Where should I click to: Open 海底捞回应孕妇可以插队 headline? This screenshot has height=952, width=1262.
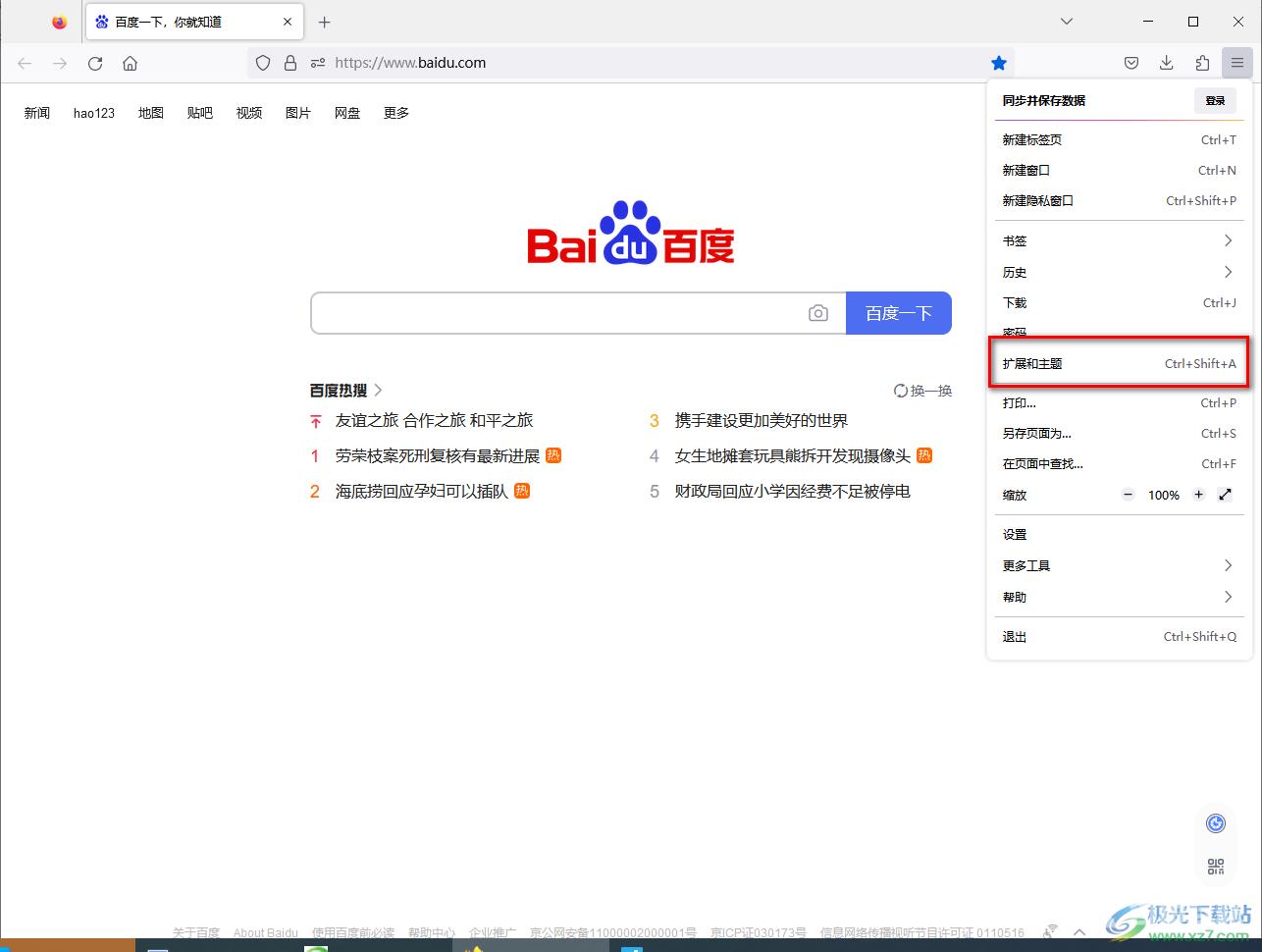[x=422, y=491]
